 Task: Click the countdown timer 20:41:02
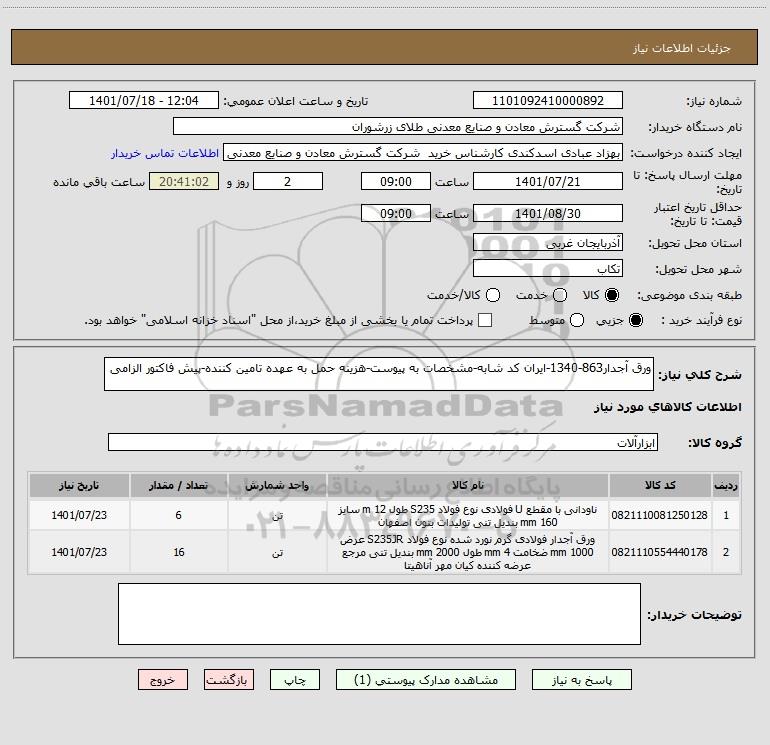pyautogui.click(x=184, y=181)
